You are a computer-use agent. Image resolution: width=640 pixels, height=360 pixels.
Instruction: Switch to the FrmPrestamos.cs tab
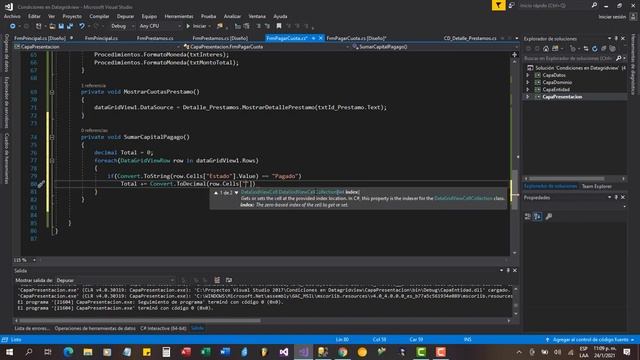pyautogui.click(x=155, y=38)
